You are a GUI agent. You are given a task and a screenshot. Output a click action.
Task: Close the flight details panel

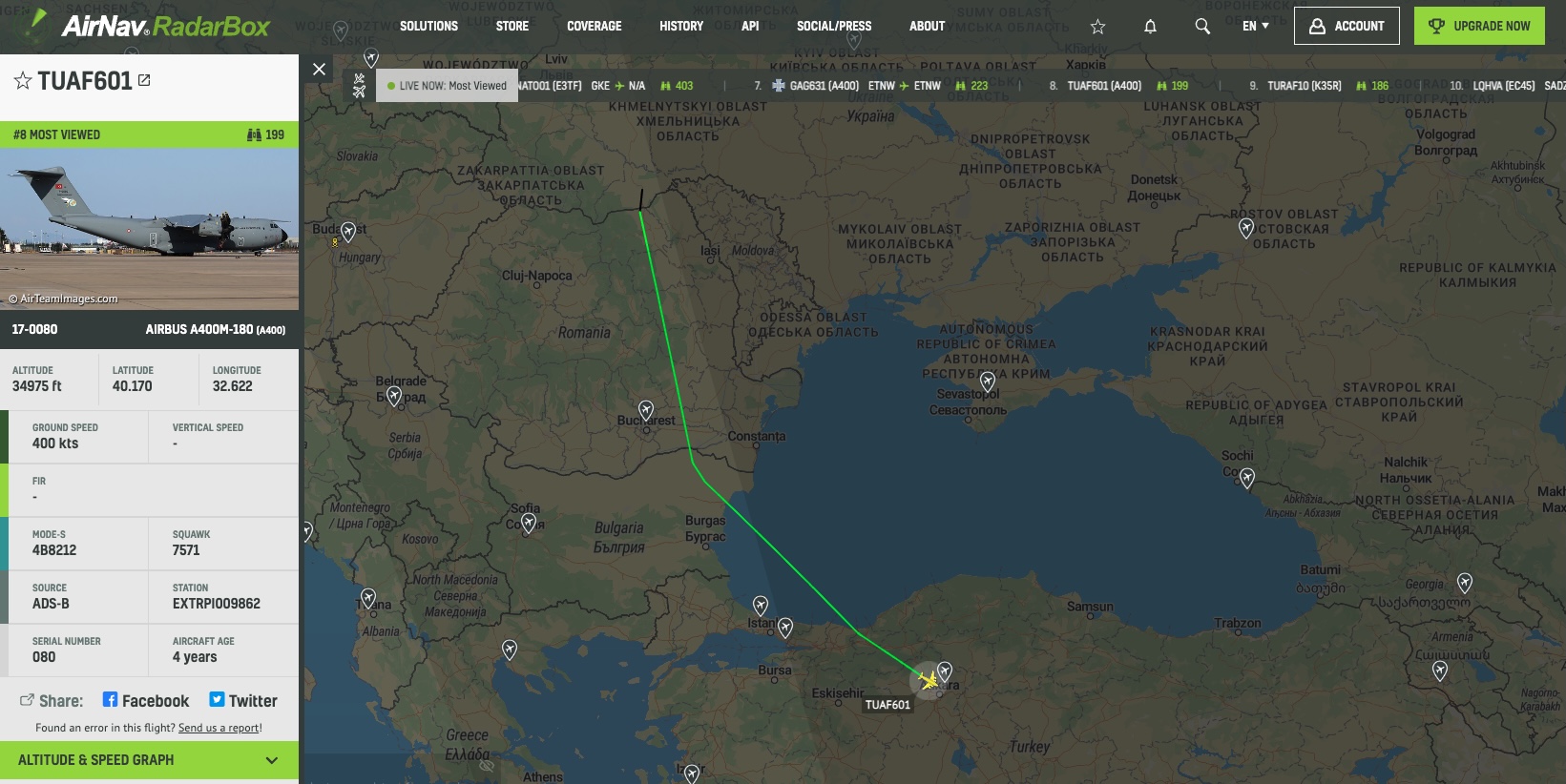point(320,69)
